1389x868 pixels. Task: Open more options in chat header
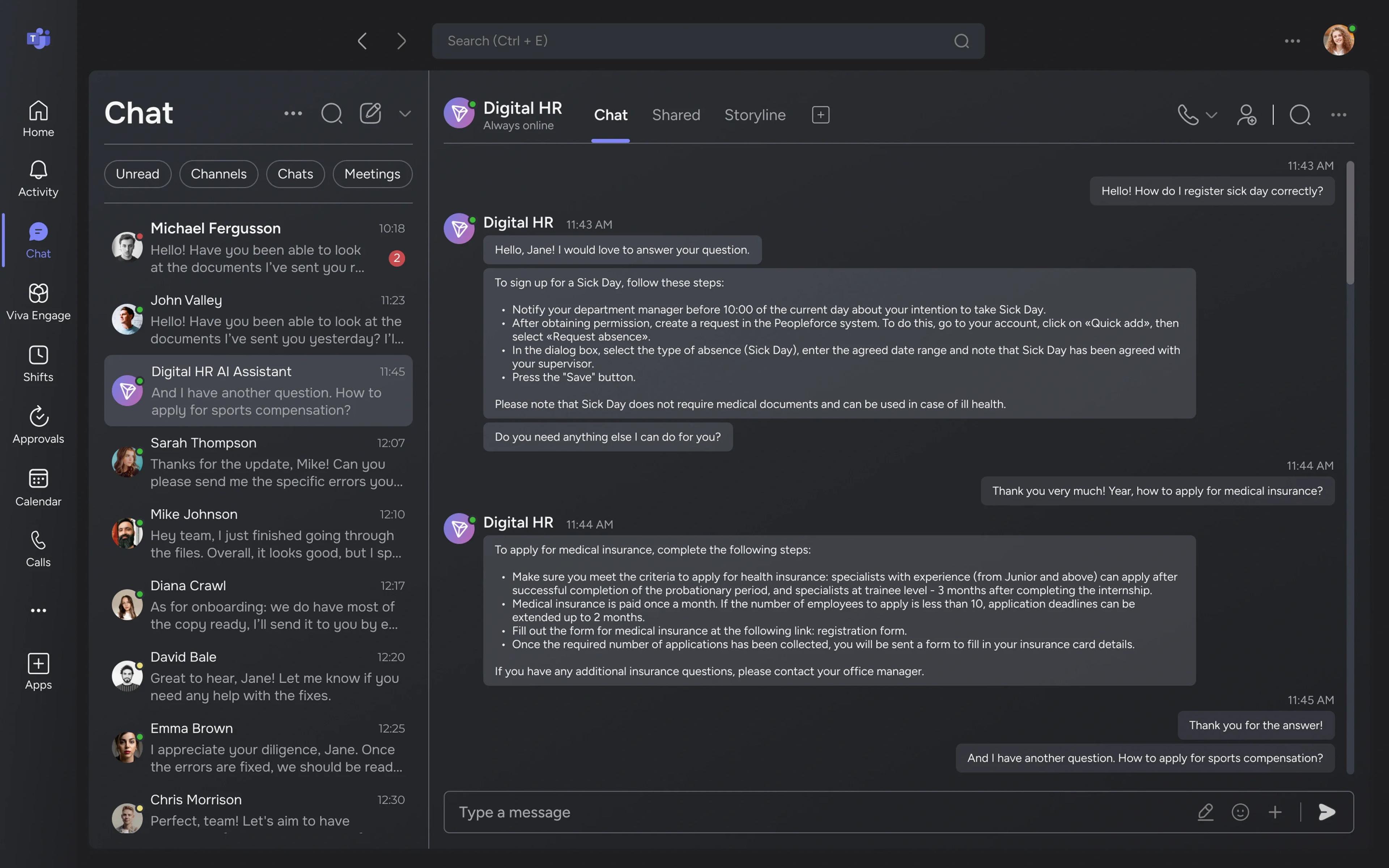point(1338,115)
